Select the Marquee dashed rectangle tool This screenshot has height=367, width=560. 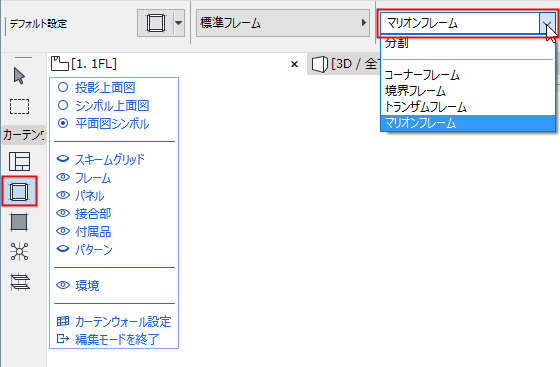[x=19, y=106]
